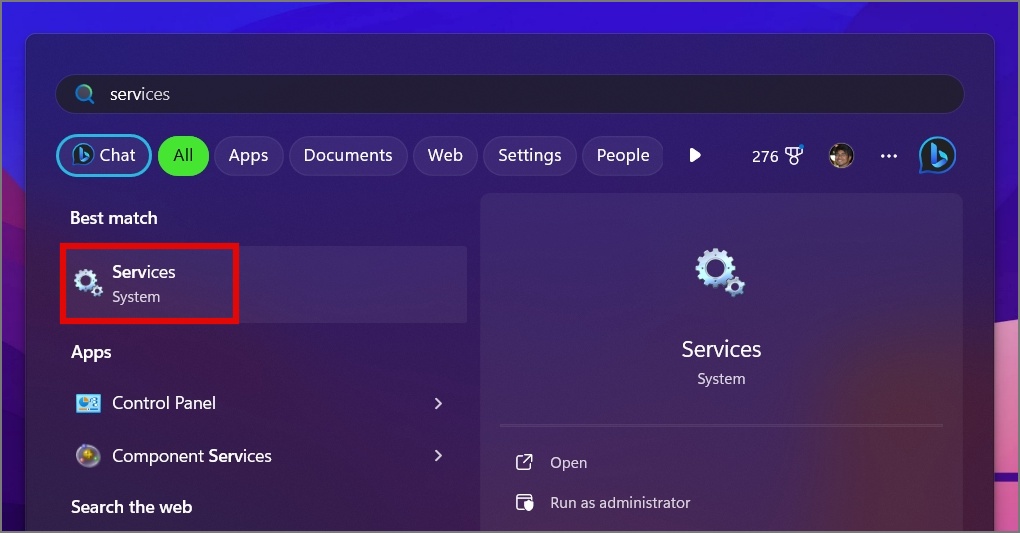
Task: Select the All filter tab
Action: [x=183, y=156]
